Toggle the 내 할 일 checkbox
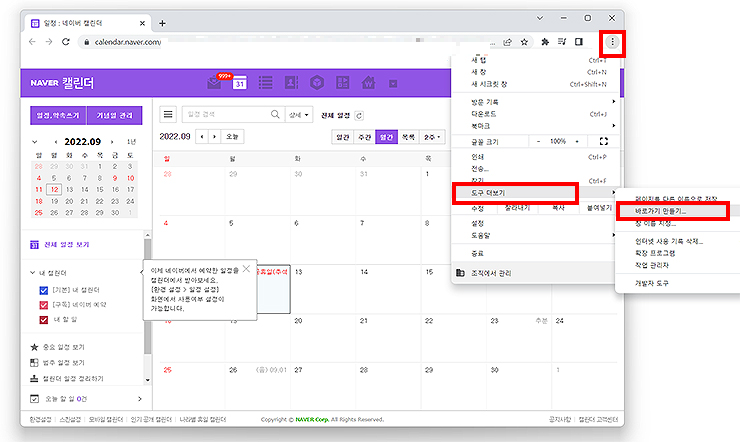Image resolution: width=740 pixels, height=442 pixels. click(x=43, y=320)
